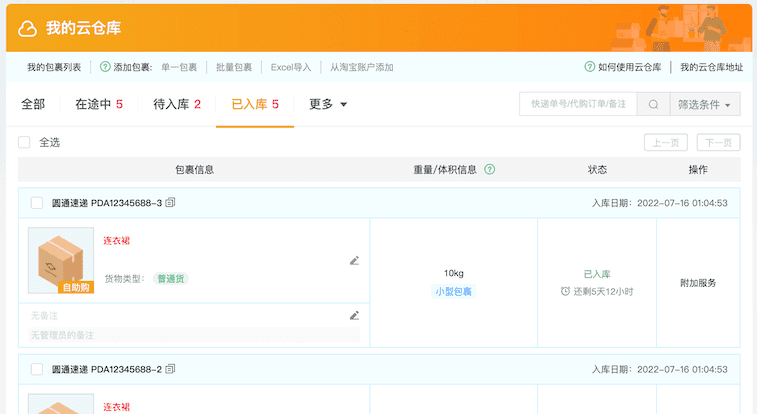This screenshot has width=757, height=414.
Task: Click the 上一页 button
Action: point(666,142)
